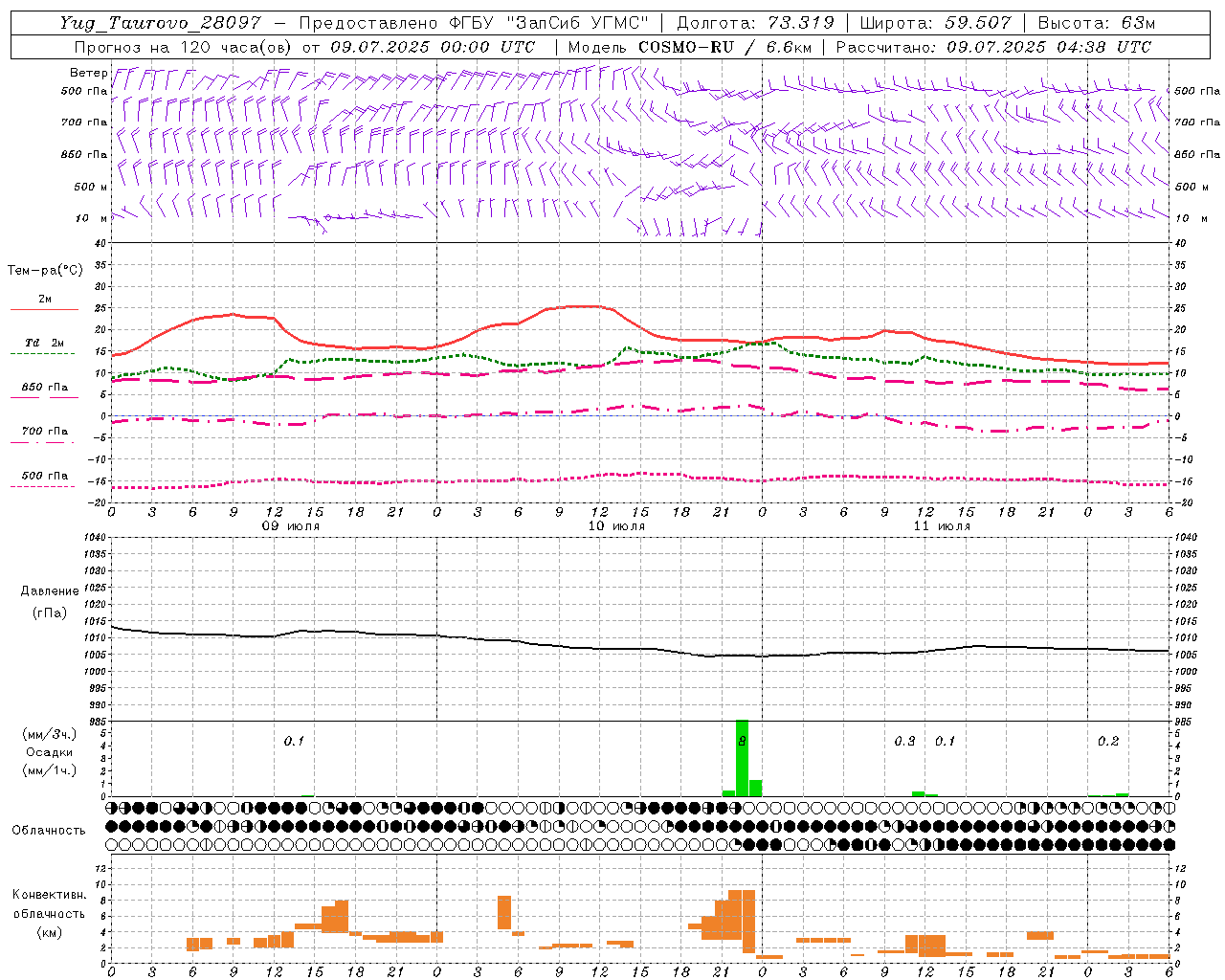
Task: Click the Высота: 63м value
Action: click(x=1097, y=23)
